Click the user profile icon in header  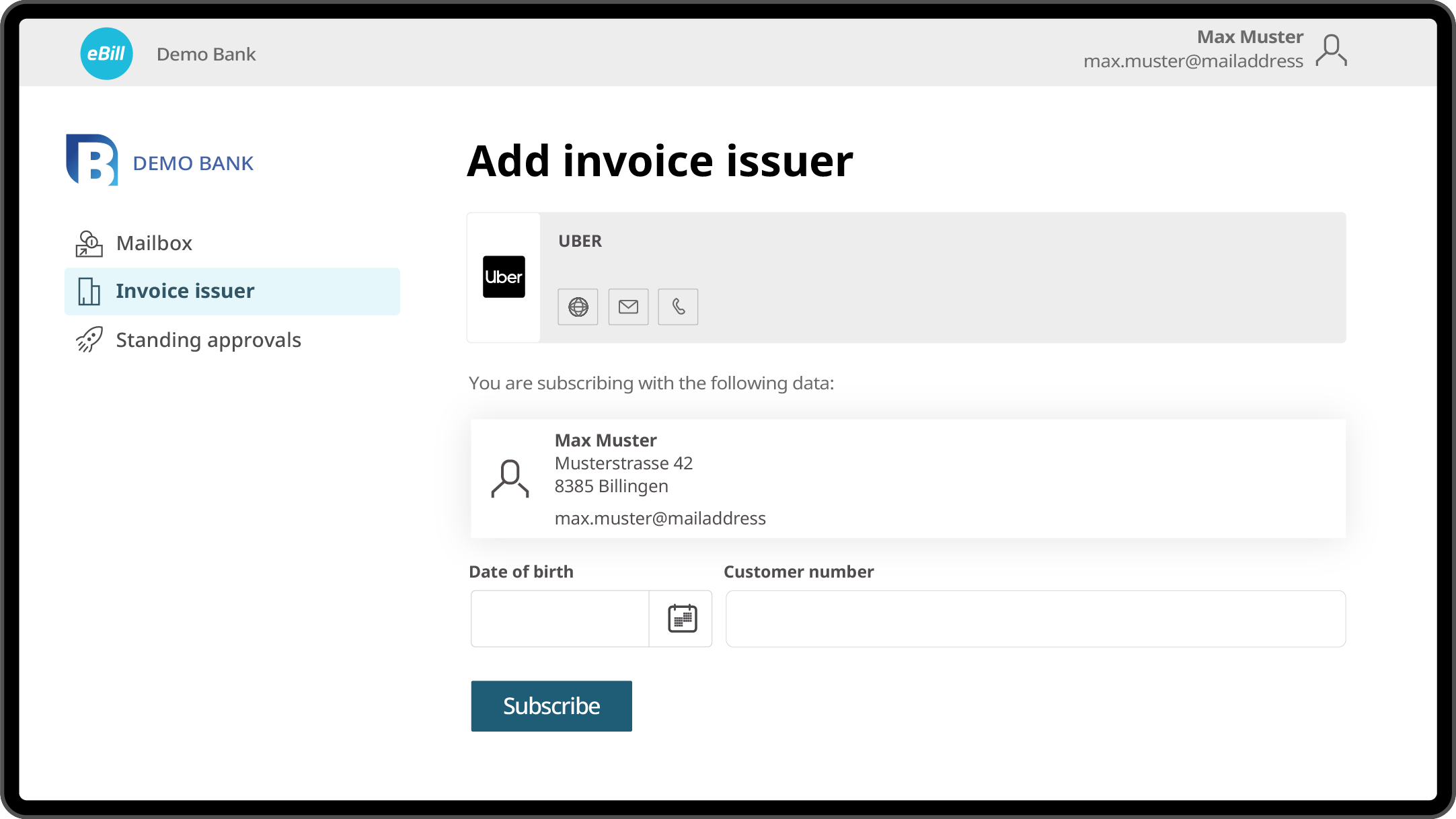tap(1331, 50)
